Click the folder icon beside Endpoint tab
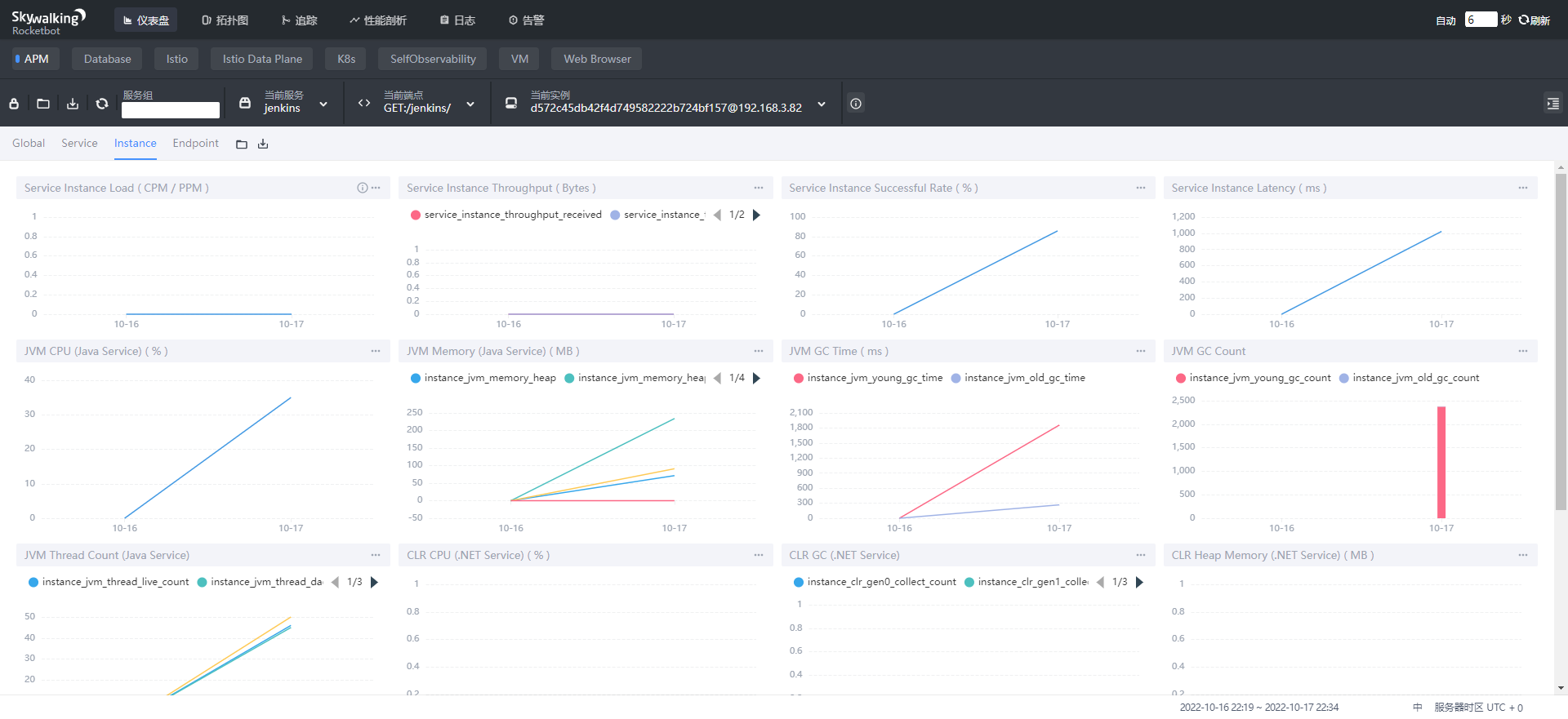This screenshot has width=1568, height=719. pyautogui.click(x=242, y=144)
